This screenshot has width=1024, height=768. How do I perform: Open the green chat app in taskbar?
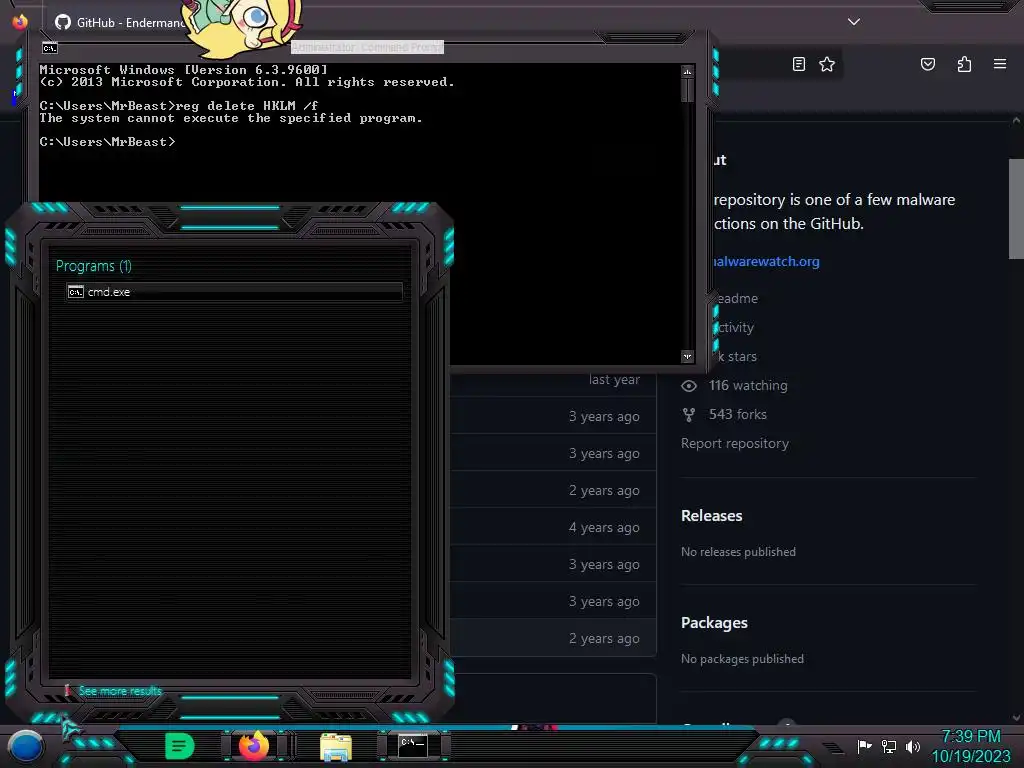click(x=180, y=746)
